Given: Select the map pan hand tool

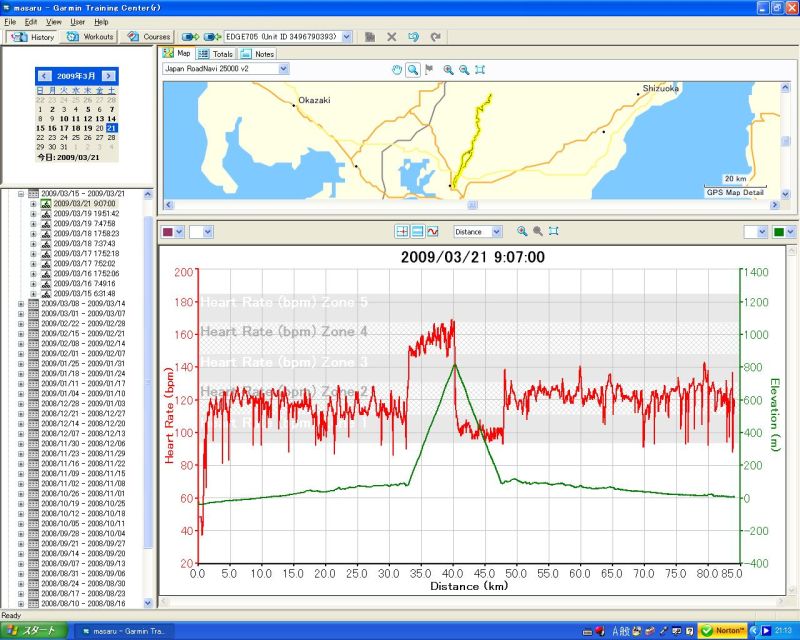Looking at the screenshot, I should pyautogui.click(x=396, y=70).
